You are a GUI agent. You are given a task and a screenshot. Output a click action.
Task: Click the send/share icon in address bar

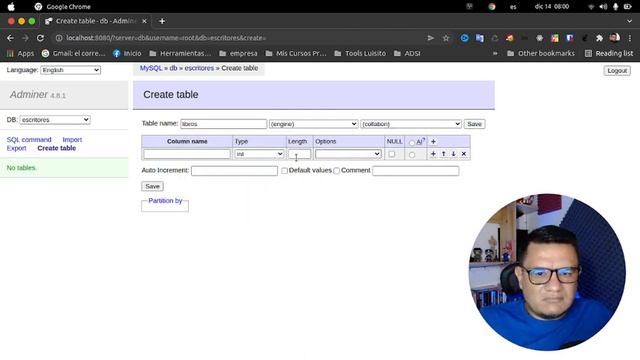tap(430, 38)
